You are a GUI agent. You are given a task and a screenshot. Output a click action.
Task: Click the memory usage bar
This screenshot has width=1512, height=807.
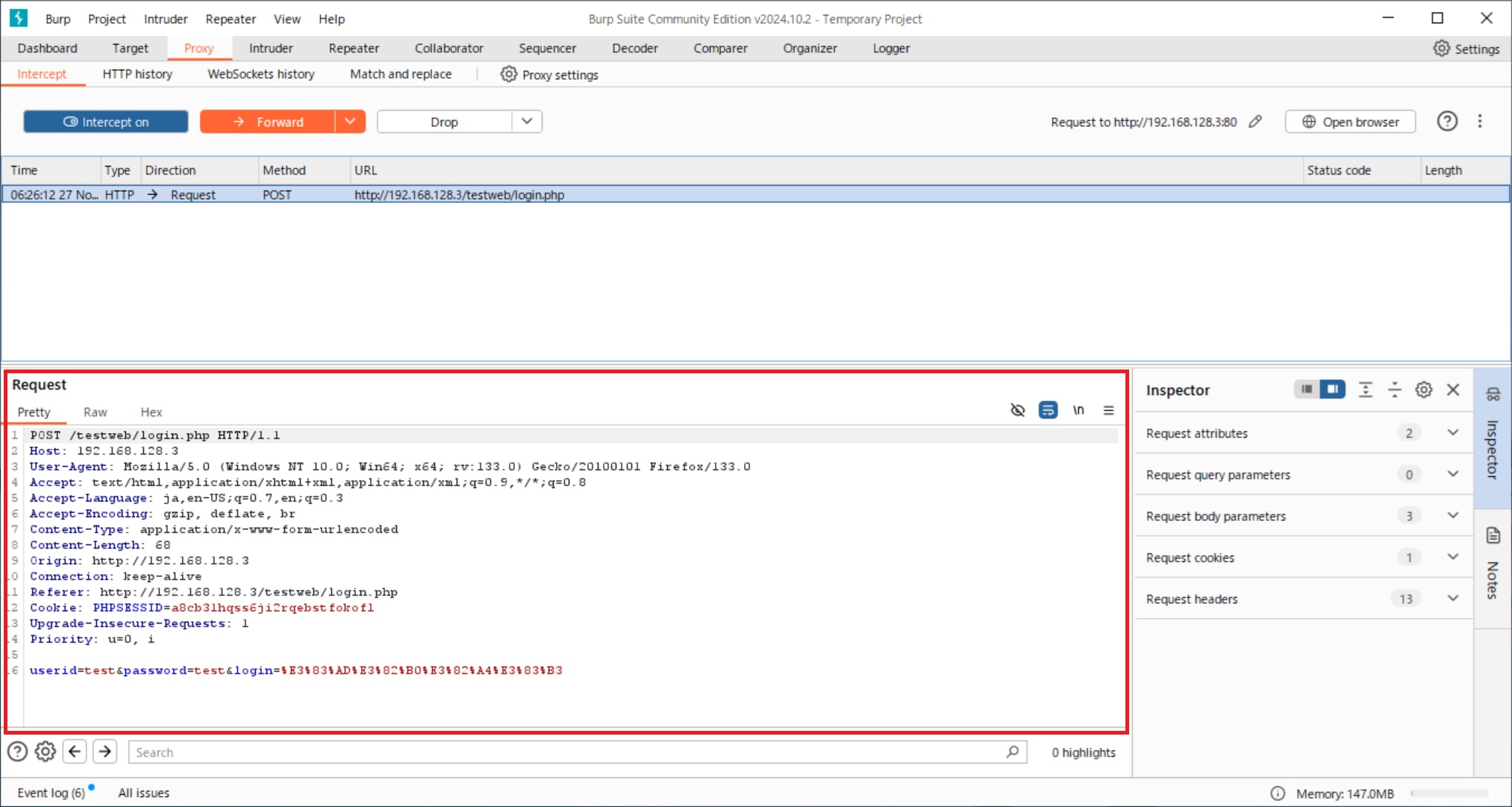(1449, 793)
